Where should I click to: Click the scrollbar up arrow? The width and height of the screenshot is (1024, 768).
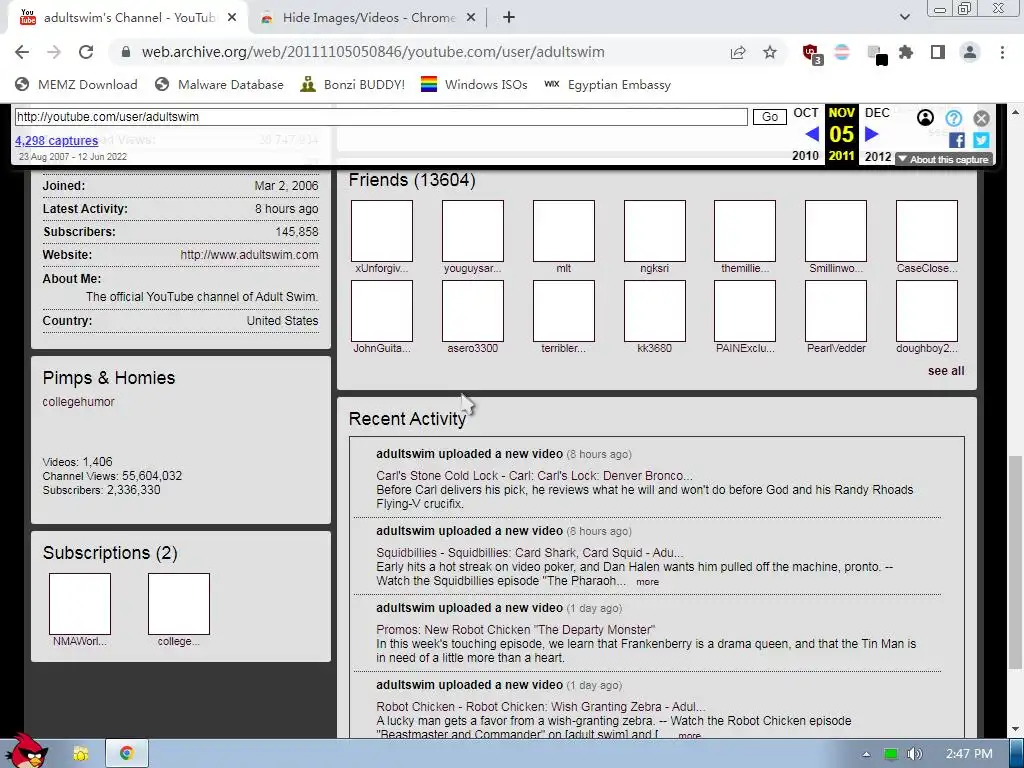click(x=1015, y=112)
